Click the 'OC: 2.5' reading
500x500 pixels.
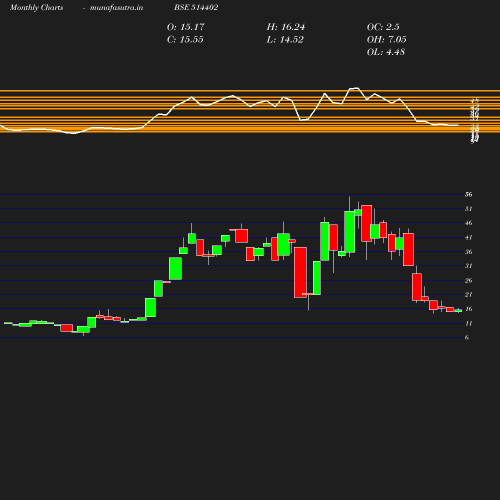(x=383, y=27)
